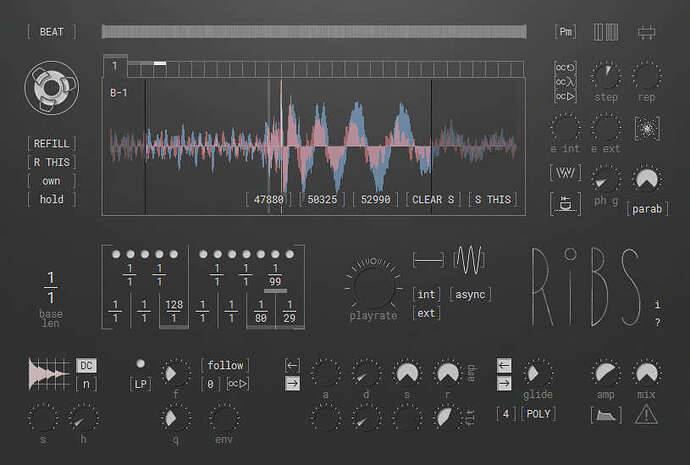Open the info 'i' icon near RiBS logo
Image resolution: width=690 pixels, height=465 pixels.
[x=657, y=304]
